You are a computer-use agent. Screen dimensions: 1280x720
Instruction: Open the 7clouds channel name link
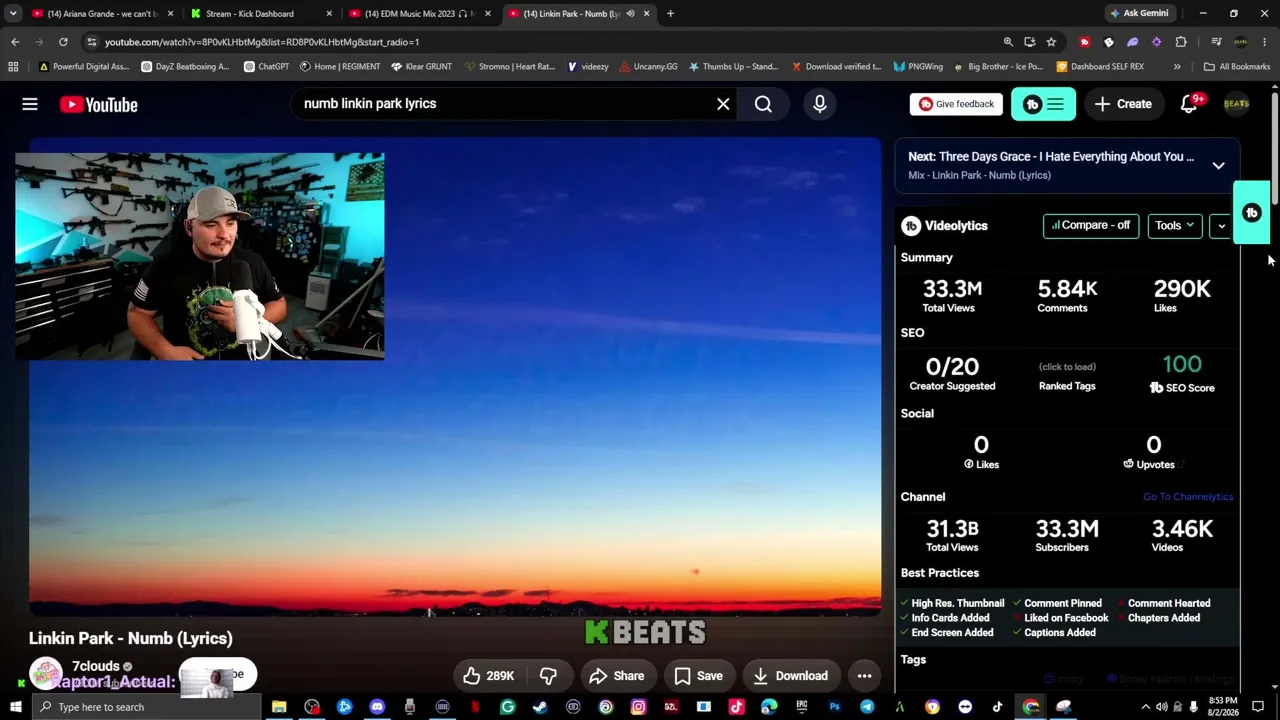coord(96,666)
